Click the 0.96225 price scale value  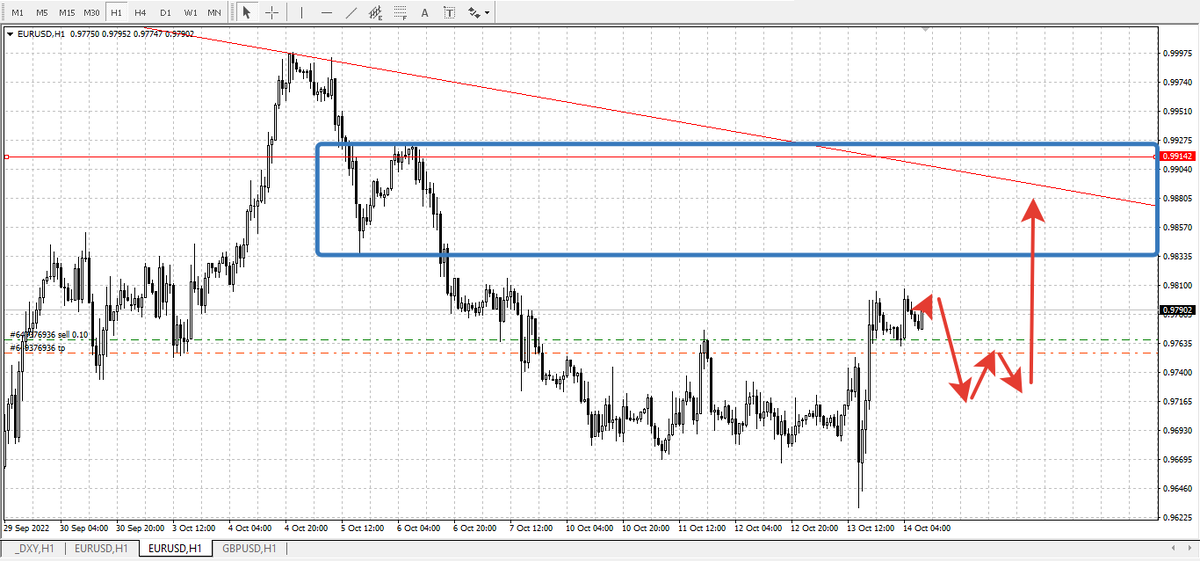click(x=1178, y=518)
